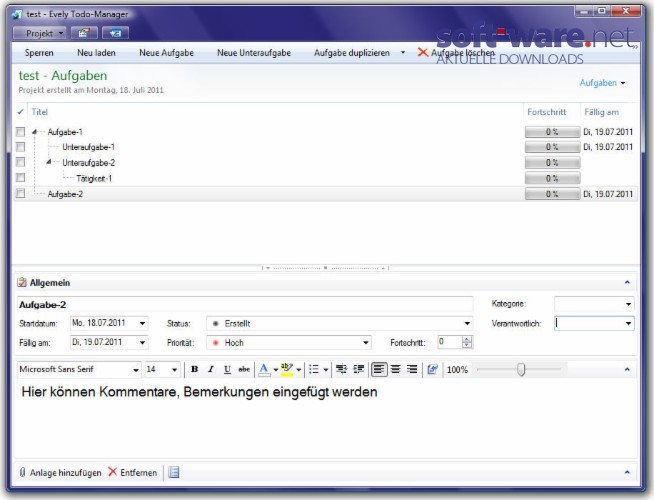Click the Bold formatting icon
654x500 pixels.
point(194,369)
